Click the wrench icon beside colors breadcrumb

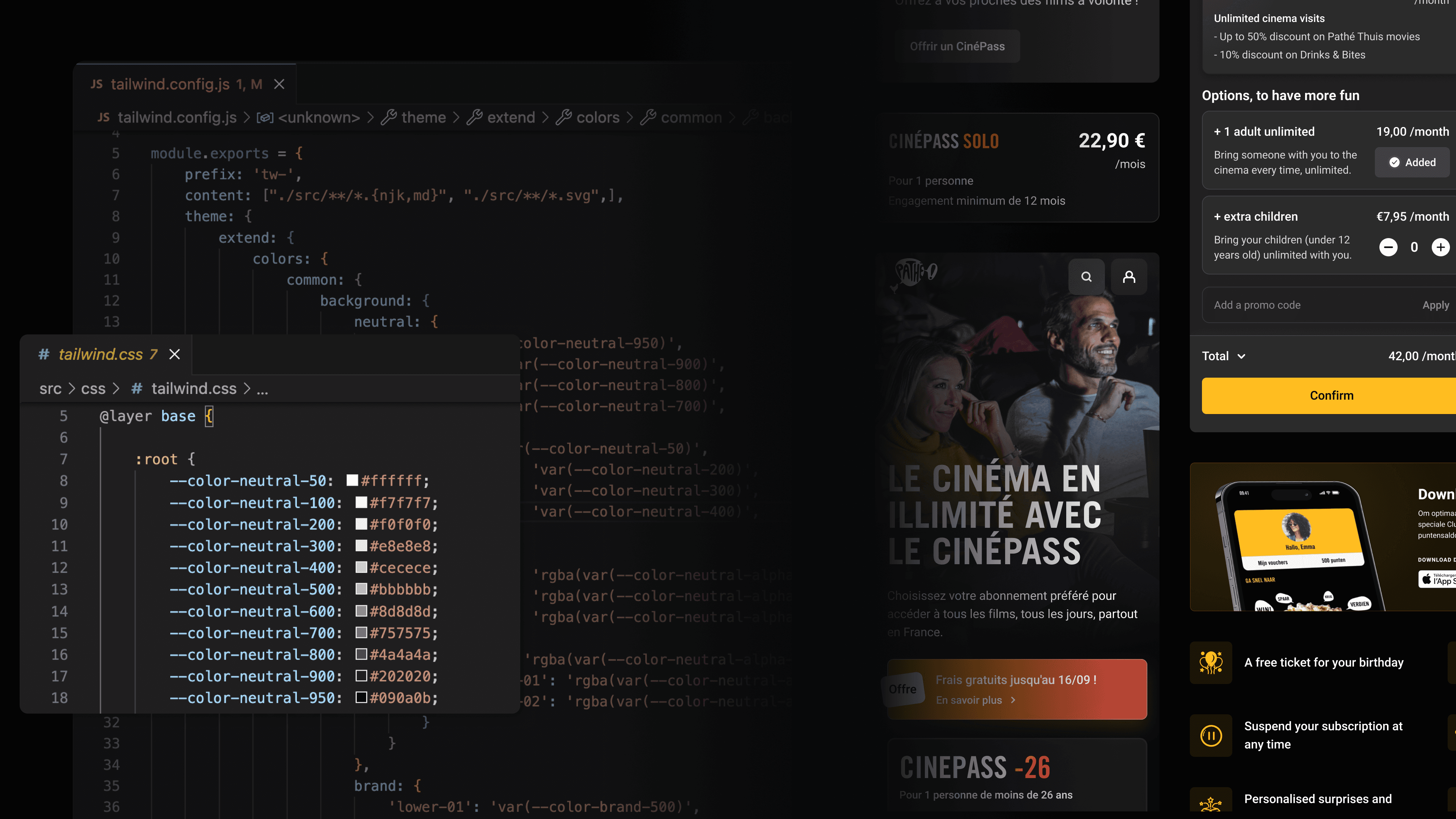pyautogui.click(x=564, y=117)
